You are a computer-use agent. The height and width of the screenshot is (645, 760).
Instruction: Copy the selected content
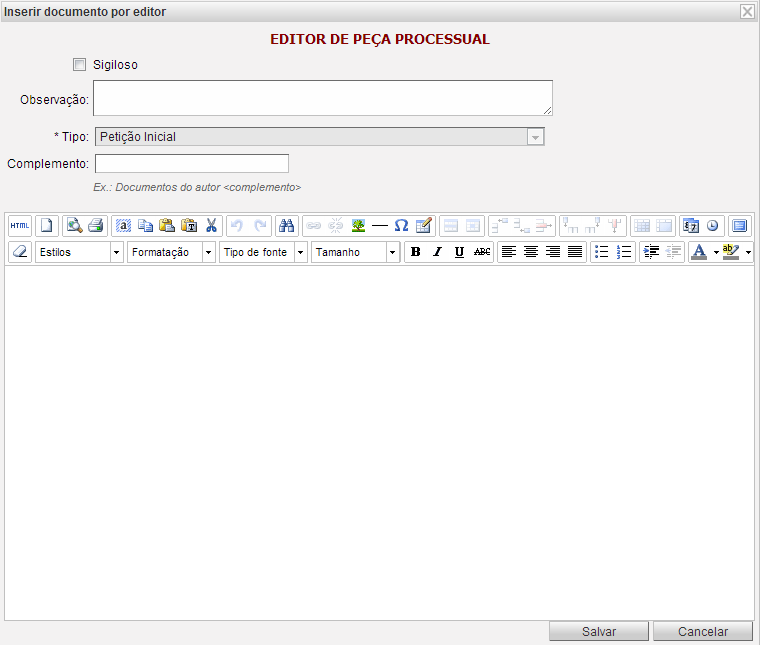click(145, 226)
